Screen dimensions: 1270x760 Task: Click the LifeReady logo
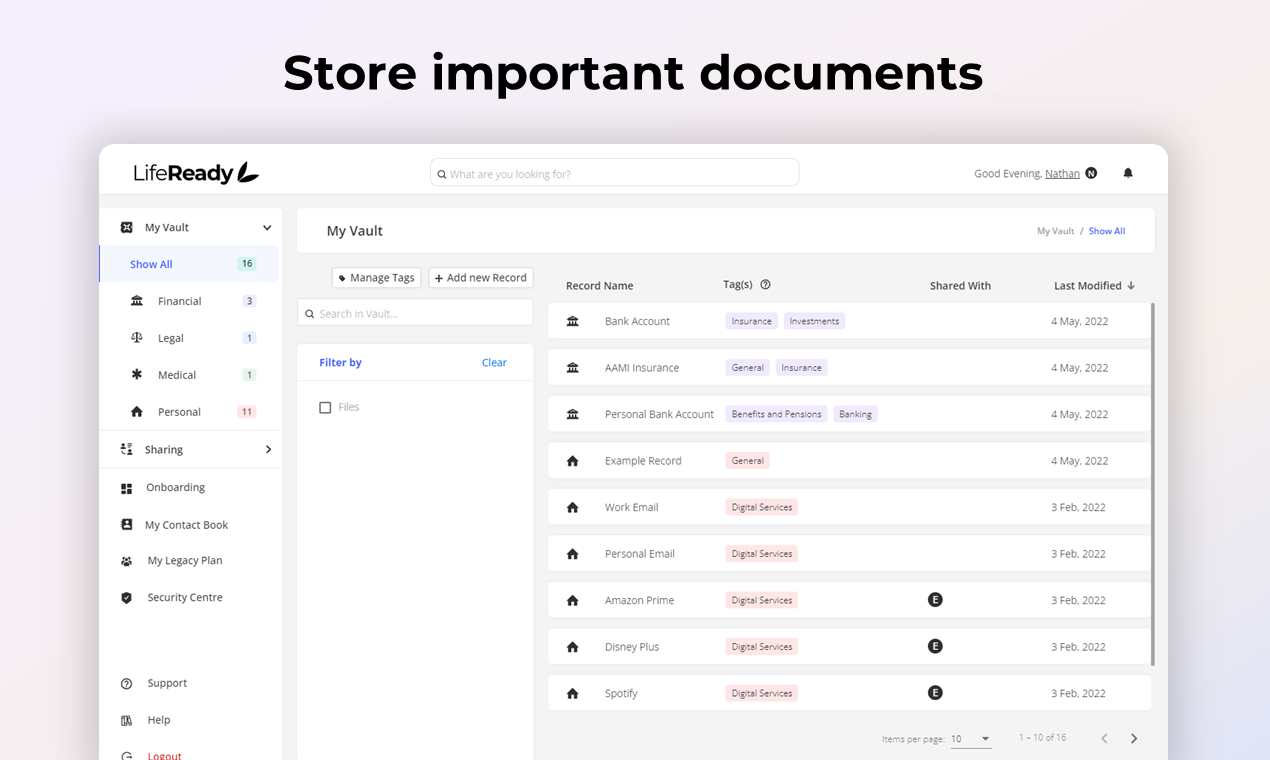click(x=196, y=173)
